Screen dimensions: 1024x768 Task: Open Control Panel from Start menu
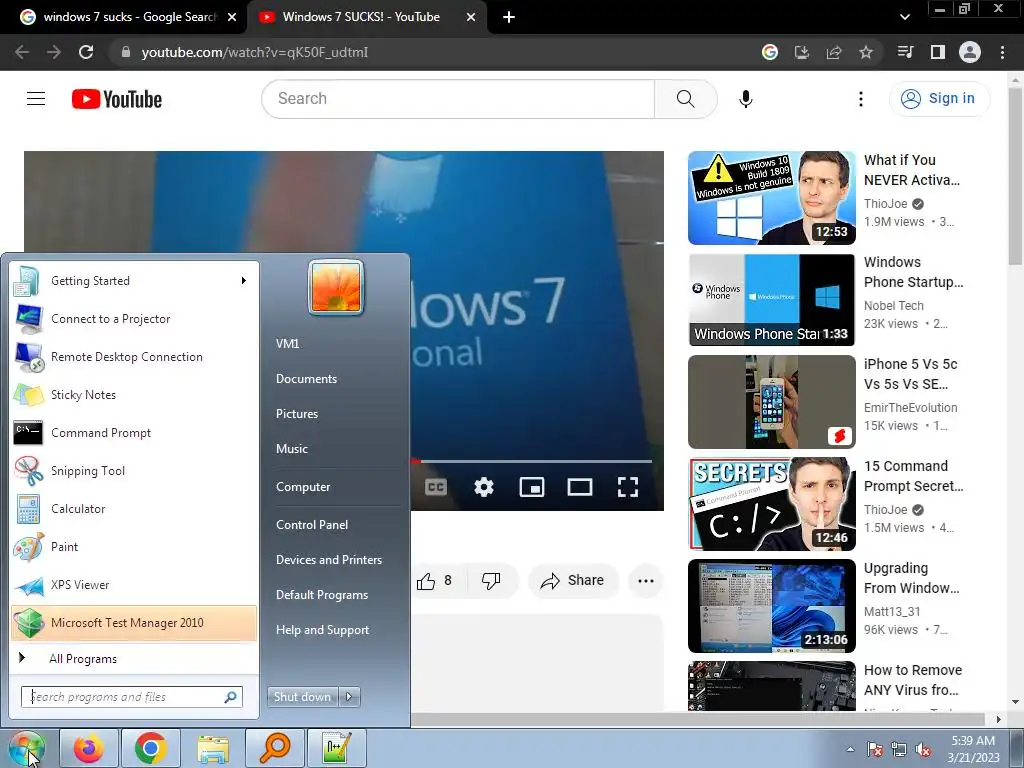click(312, 525)
